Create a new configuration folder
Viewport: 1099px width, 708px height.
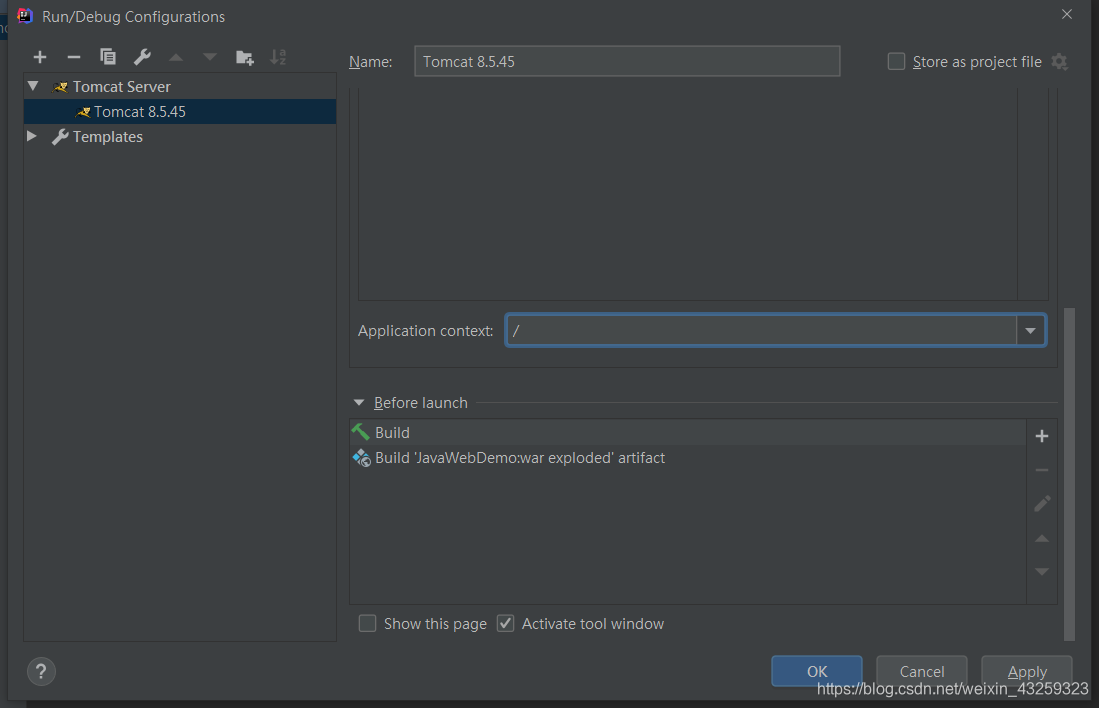pyautogui.click(x=244, y=57)
